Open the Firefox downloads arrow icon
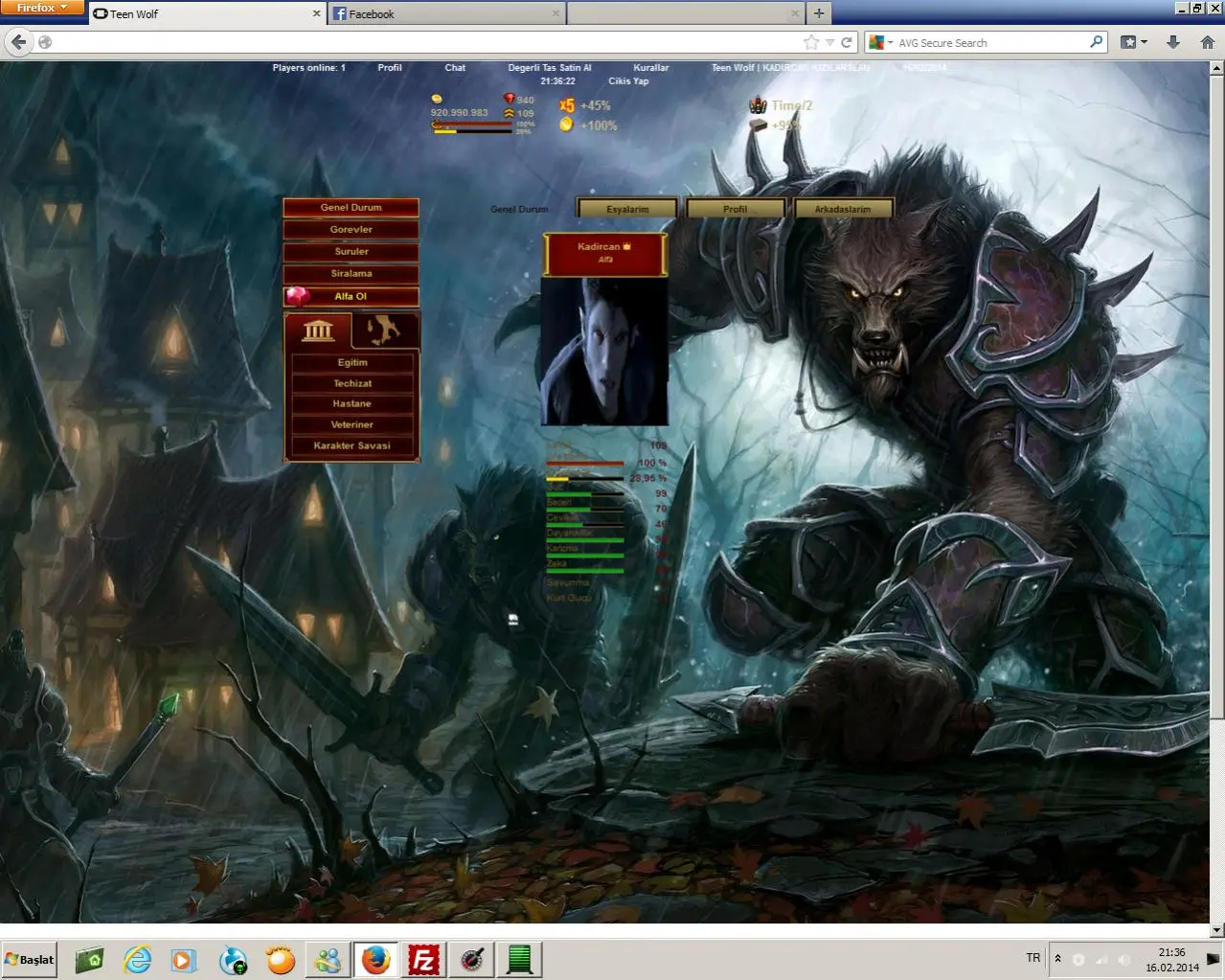Screen dimensions: 1225x980 coord(1173,42)
